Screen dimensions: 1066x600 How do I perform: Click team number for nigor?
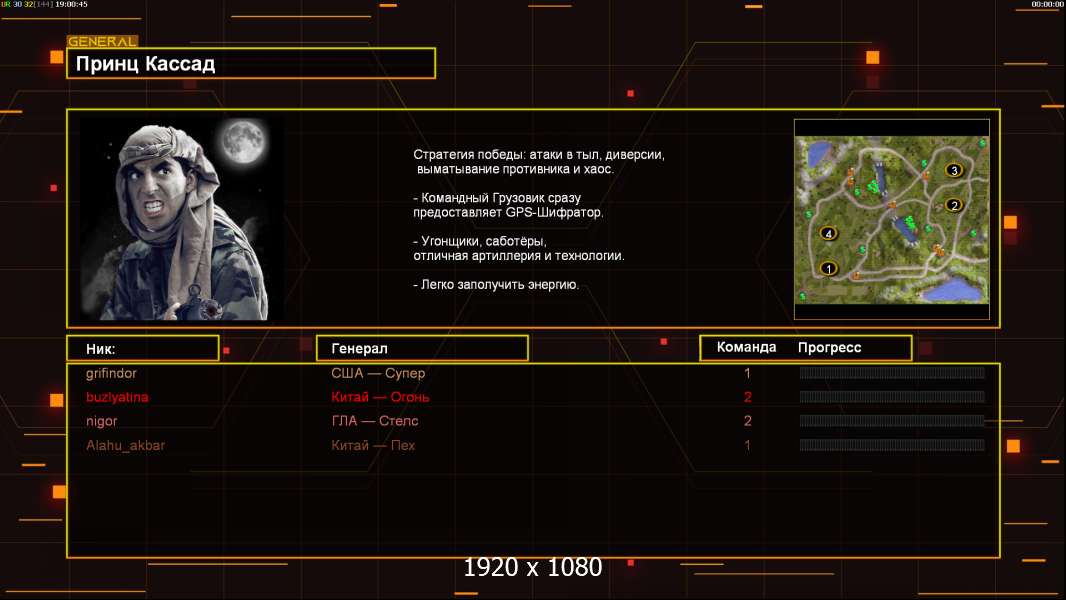(x=747, y=421)
